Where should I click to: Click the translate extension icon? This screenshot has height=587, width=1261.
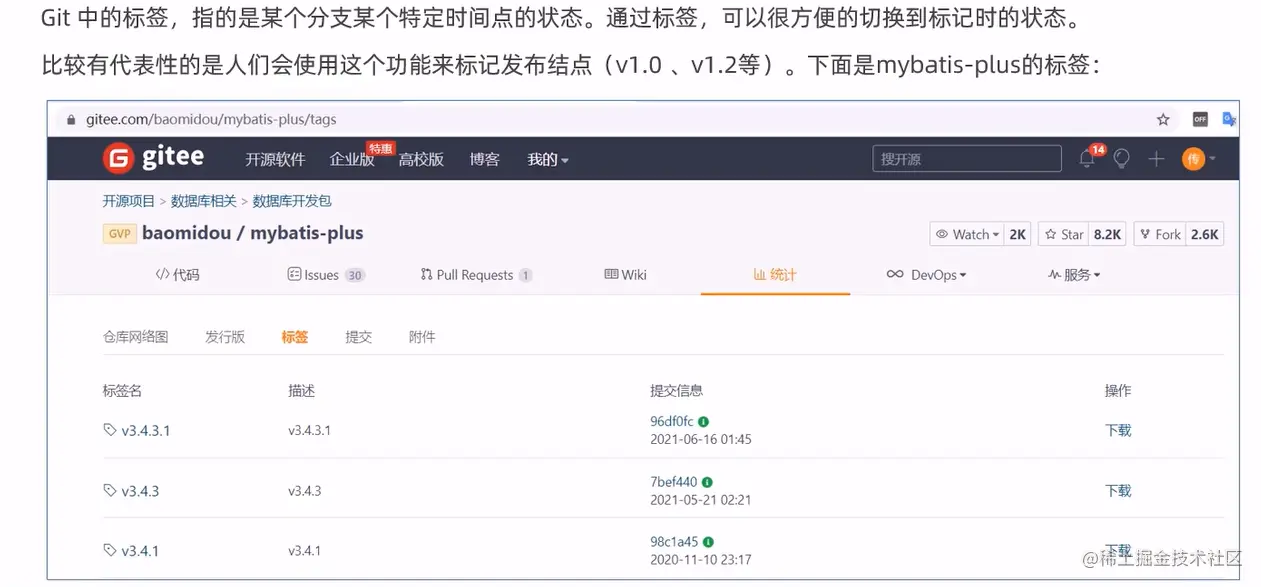coord(1229,119)
